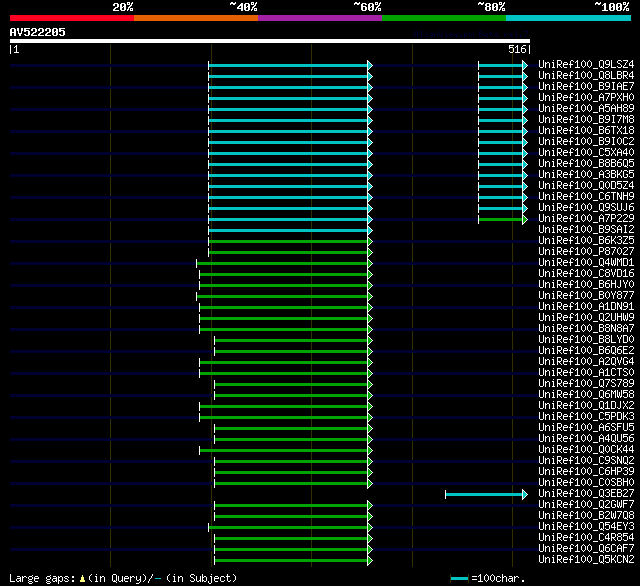Click the cyan ~100% legend segment
Screen dimensions: 640x586
(x=567, y=18)
